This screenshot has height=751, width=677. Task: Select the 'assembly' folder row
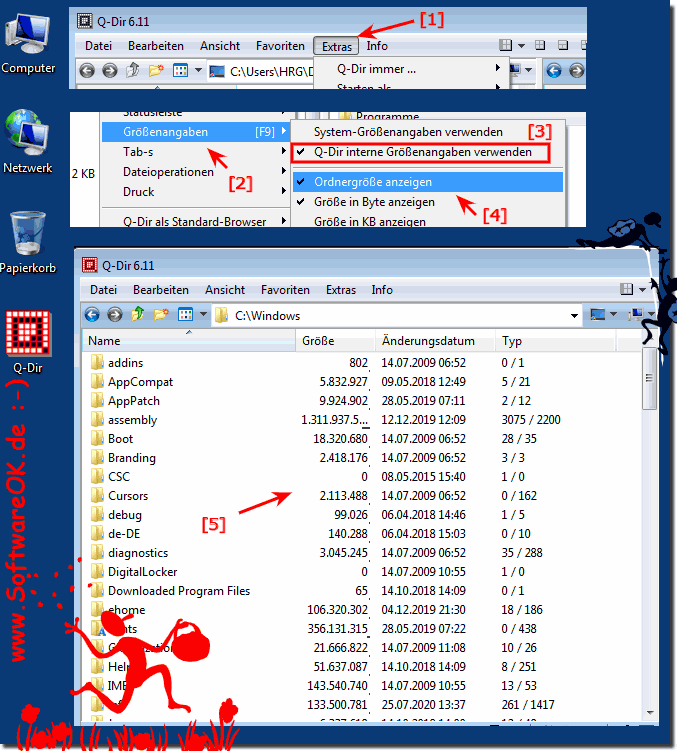point(362,420)
